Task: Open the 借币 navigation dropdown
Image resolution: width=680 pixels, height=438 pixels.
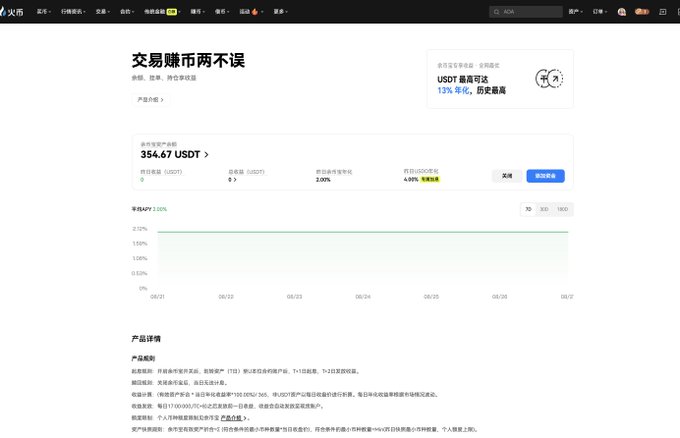Action: point(222,12)
